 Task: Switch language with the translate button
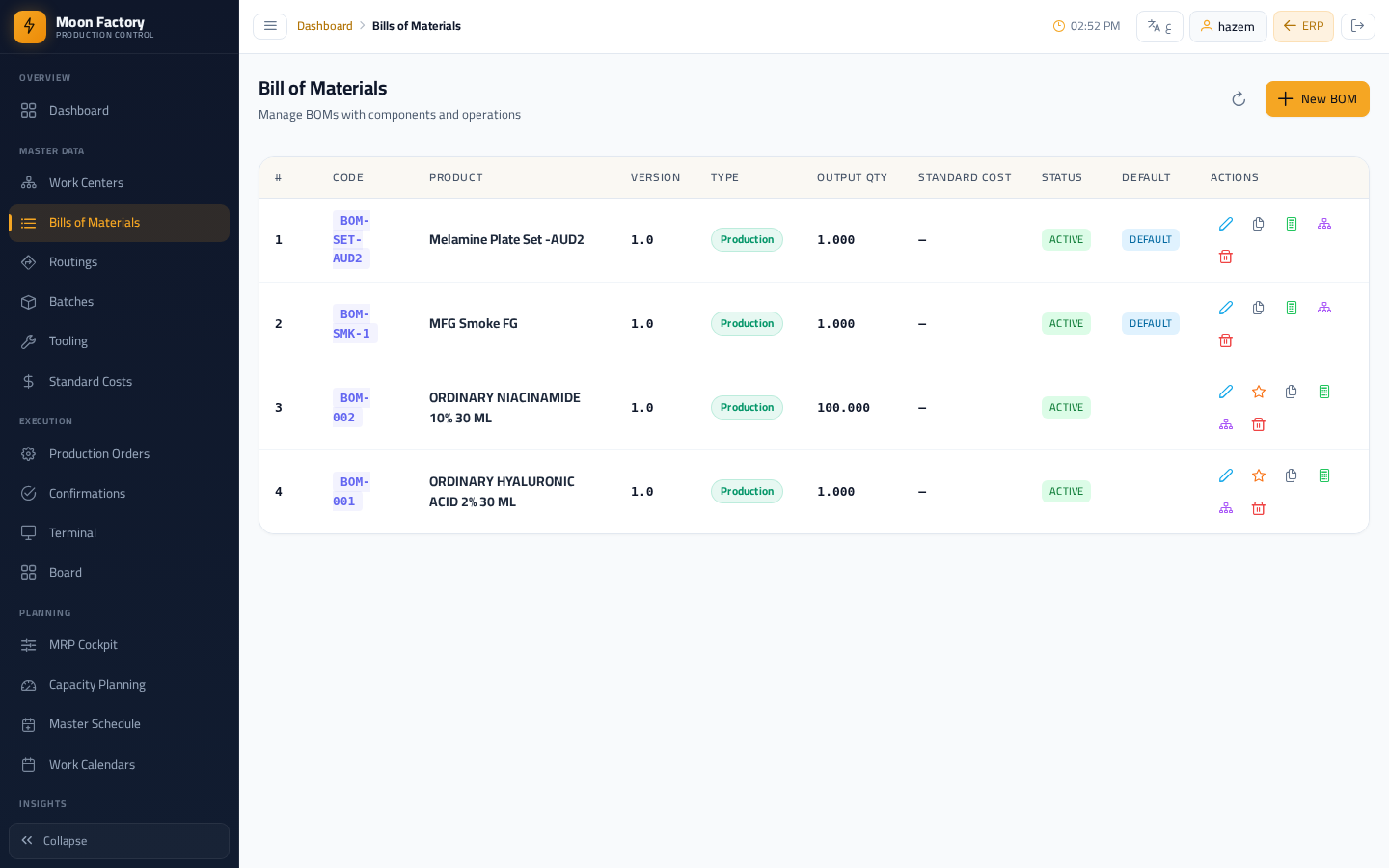(x=1159, y=26)
